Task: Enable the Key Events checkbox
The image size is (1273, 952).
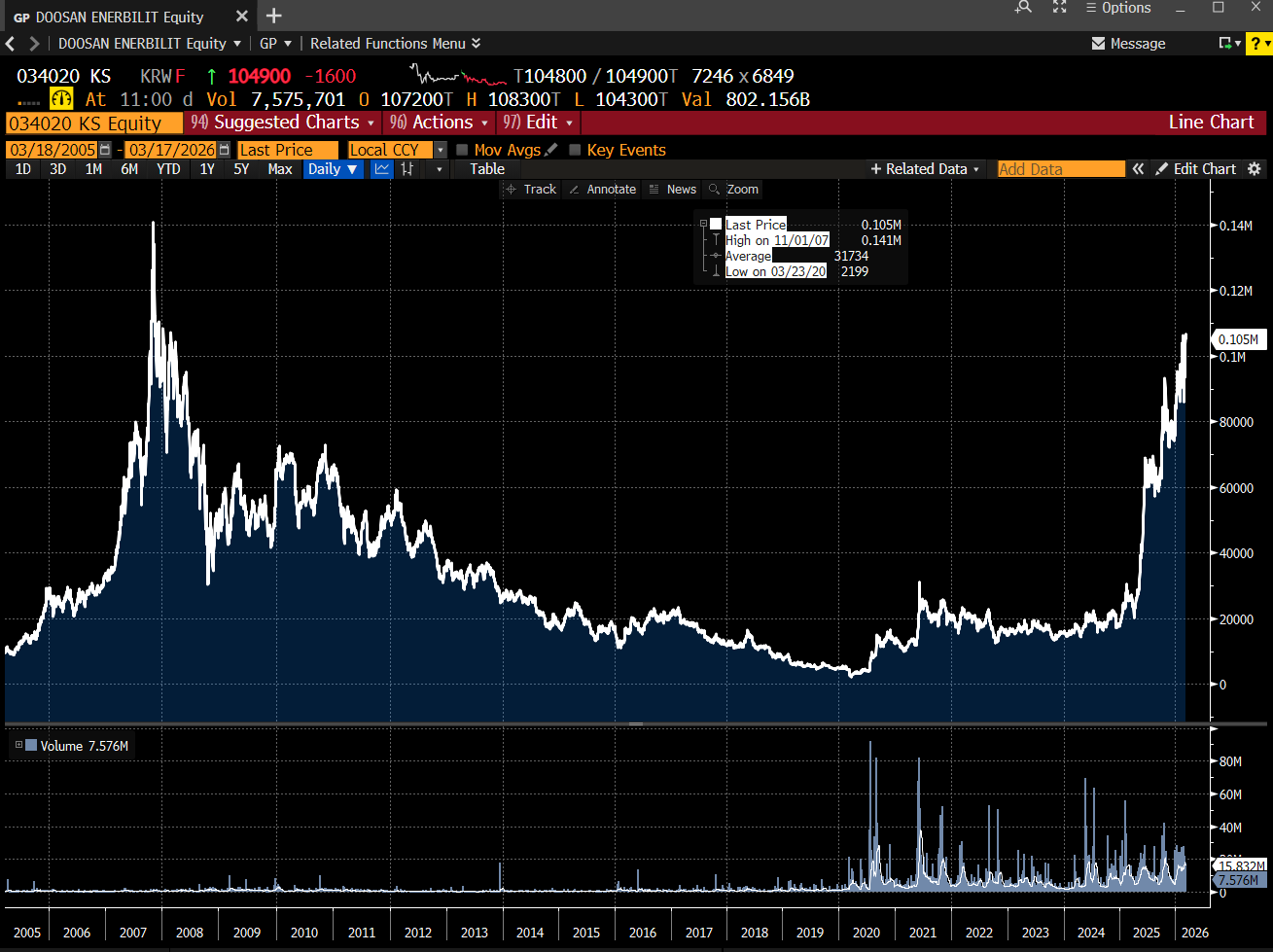Action: click(x=575, y=150)
